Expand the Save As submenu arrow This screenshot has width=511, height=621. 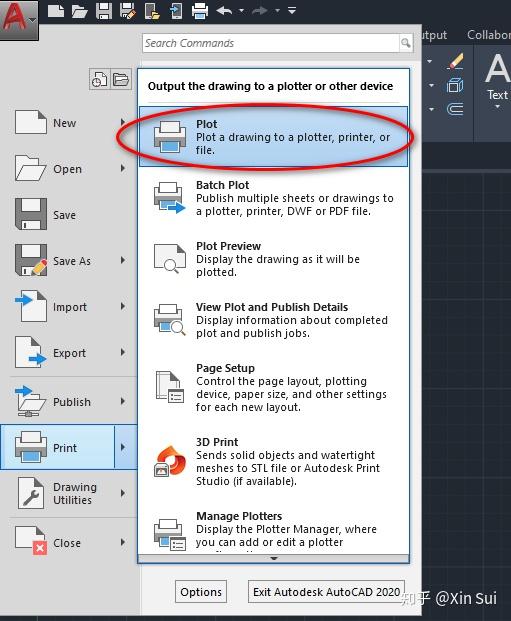pyautogui.click(x=123, y=260)
